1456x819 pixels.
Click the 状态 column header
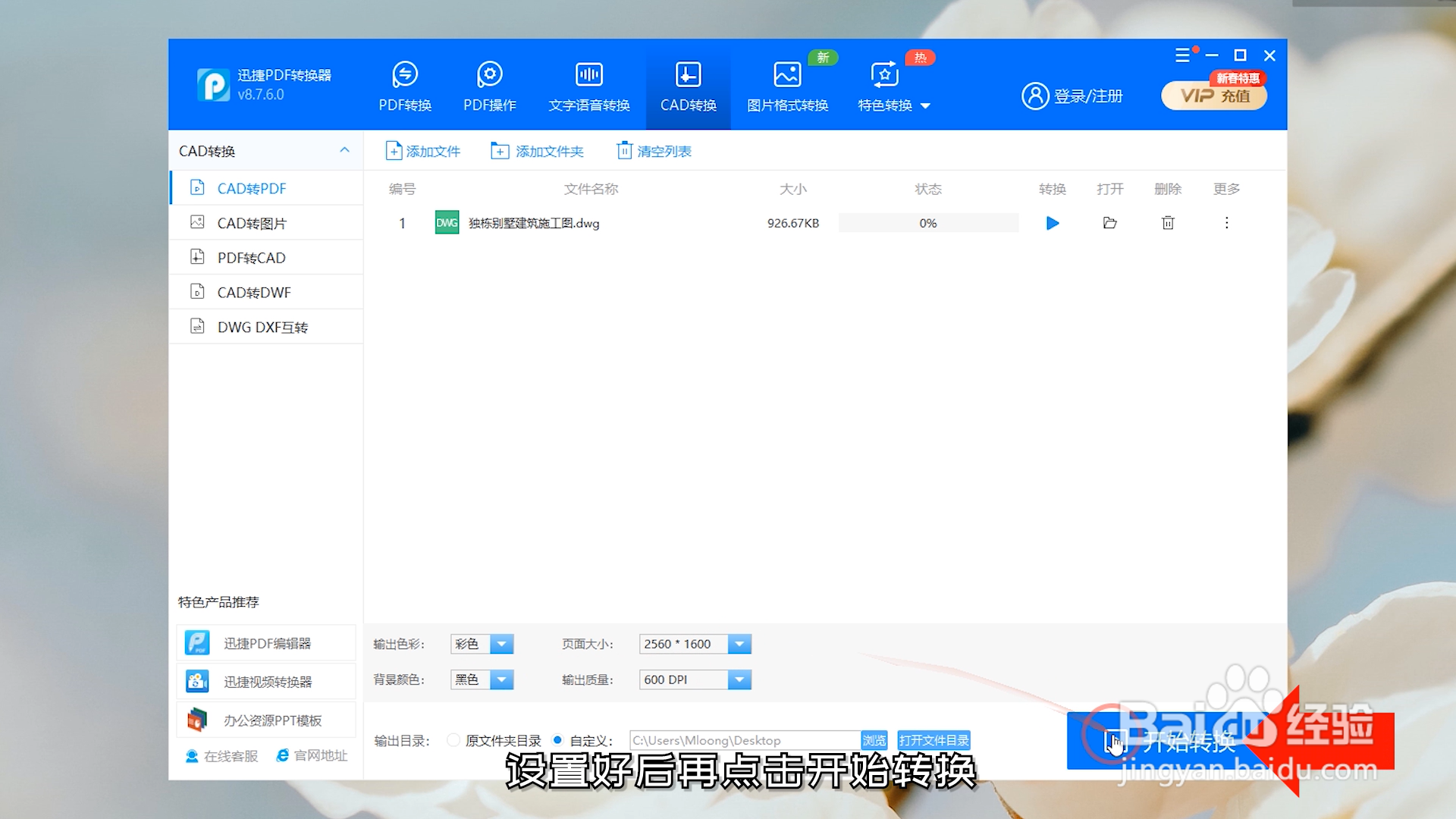pyautogui.click(x=928, y=189)
